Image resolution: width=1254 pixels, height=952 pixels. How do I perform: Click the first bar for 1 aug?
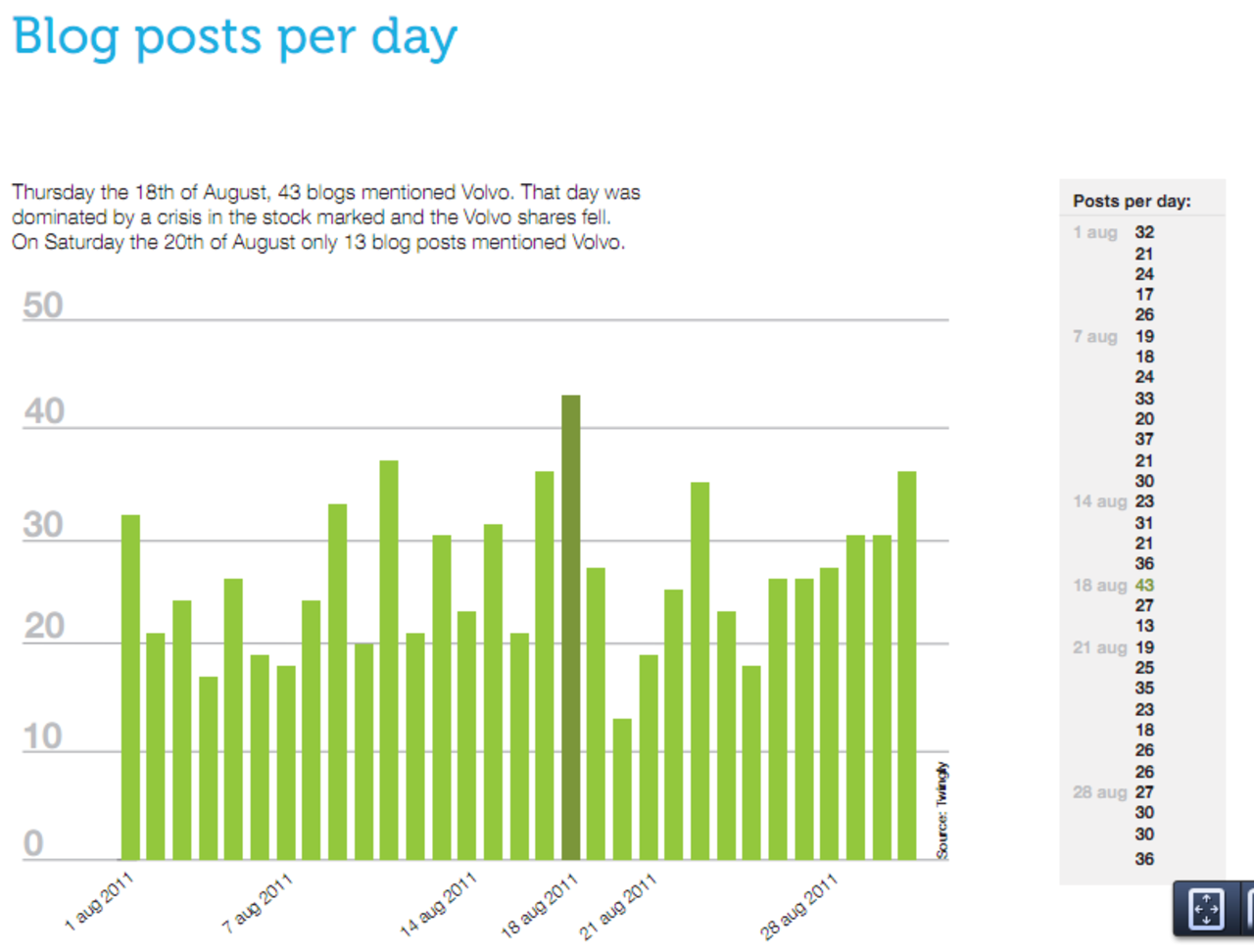[130, 686]
